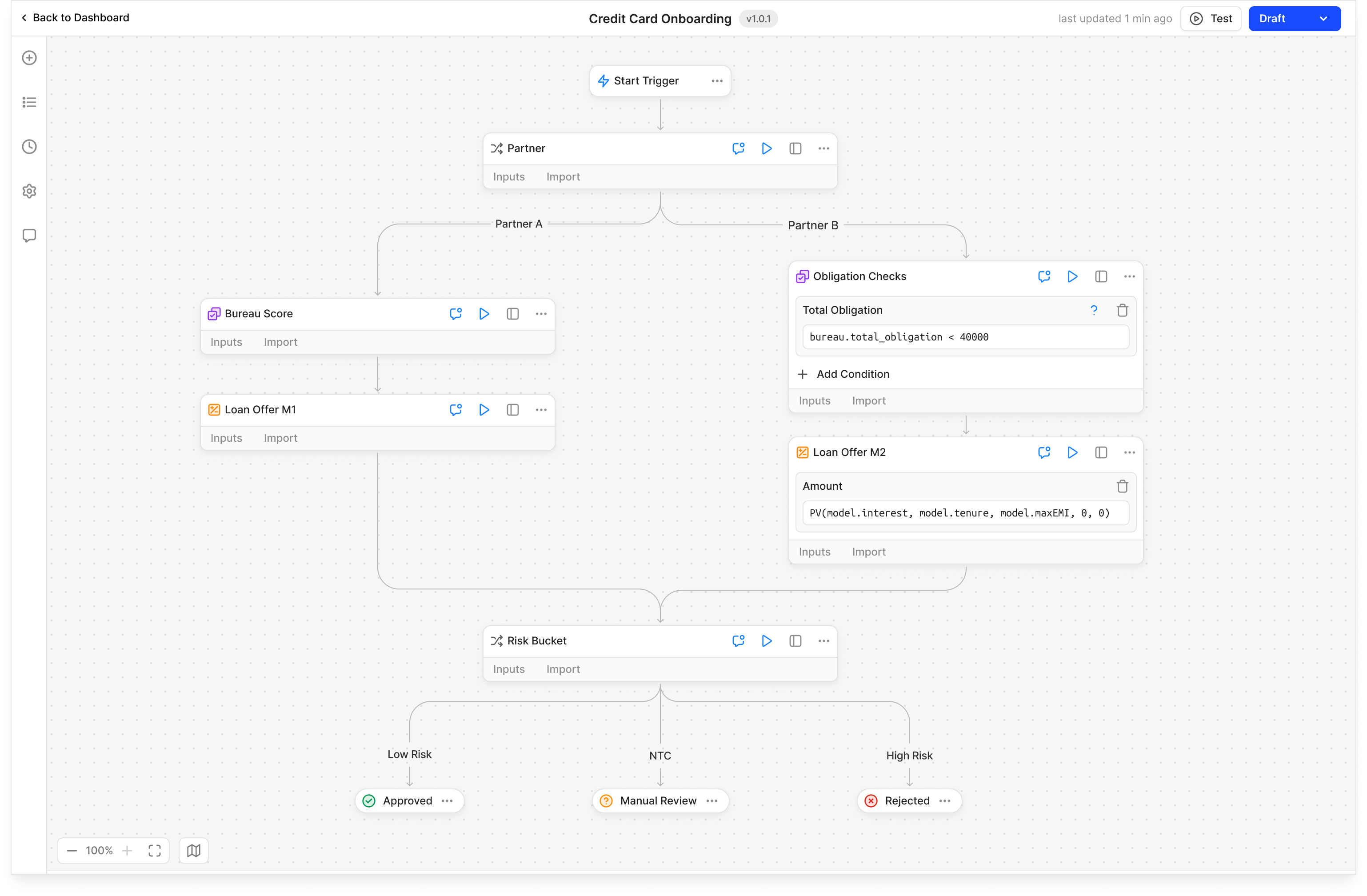Switch to Inputs tab on Partner node
1367x896 pixels.
tap(508, 177)
